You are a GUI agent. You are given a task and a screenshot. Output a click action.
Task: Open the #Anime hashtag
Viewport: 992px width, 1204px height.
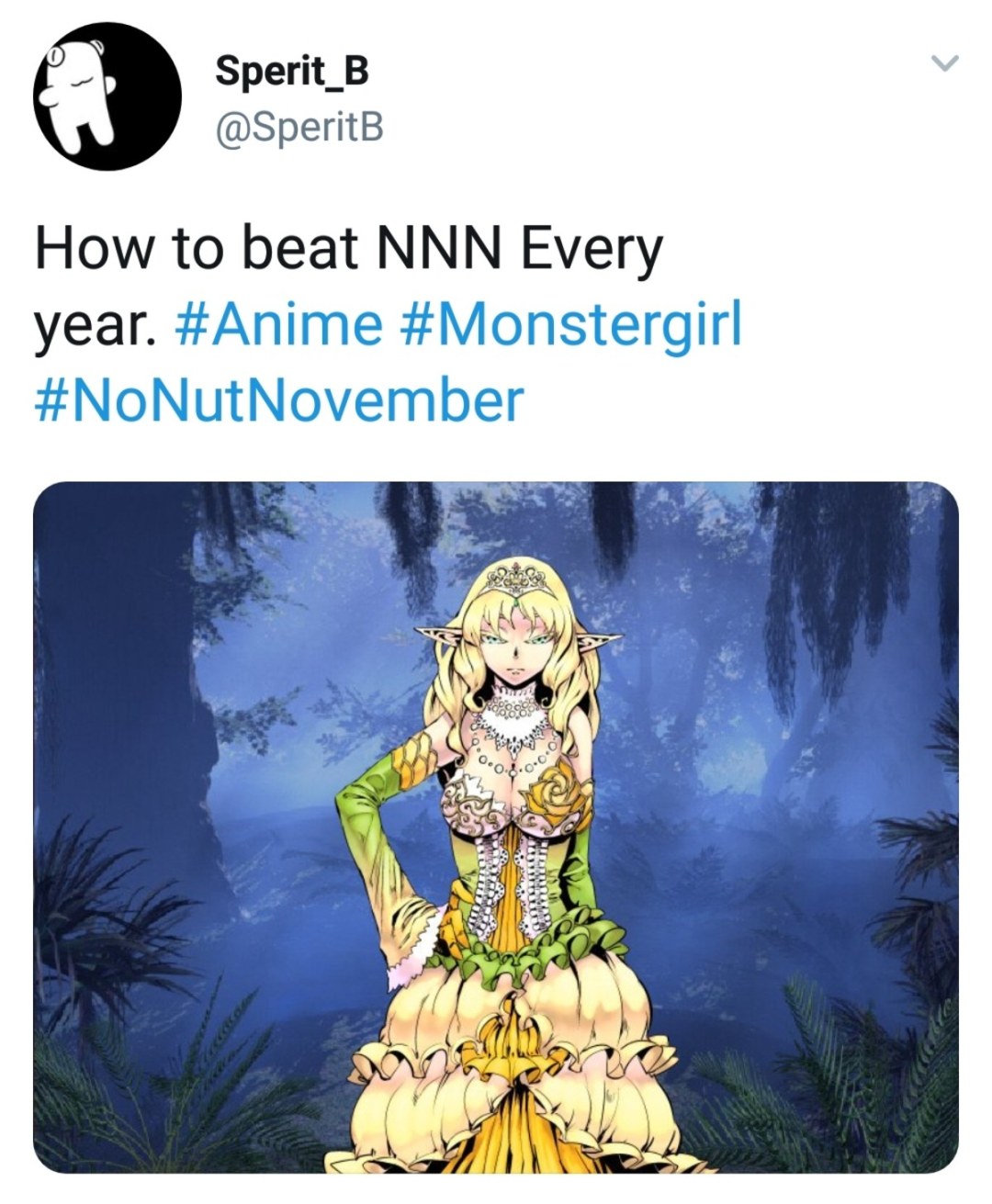(x=277, y=325)
